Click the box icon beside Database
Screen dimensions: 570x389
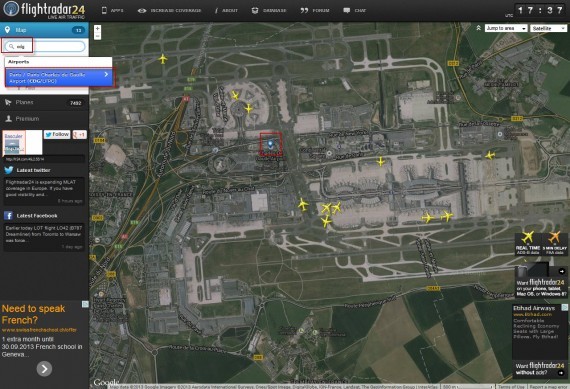[255, 11]
